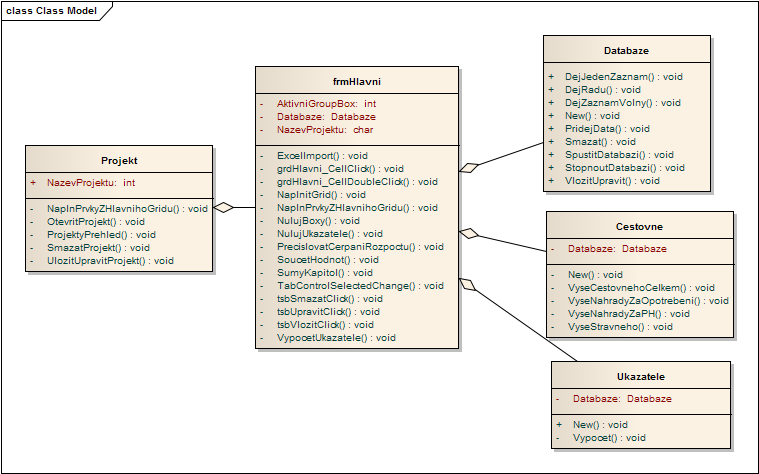Select Smazat() operation in Databaze

tap(600, 142)
